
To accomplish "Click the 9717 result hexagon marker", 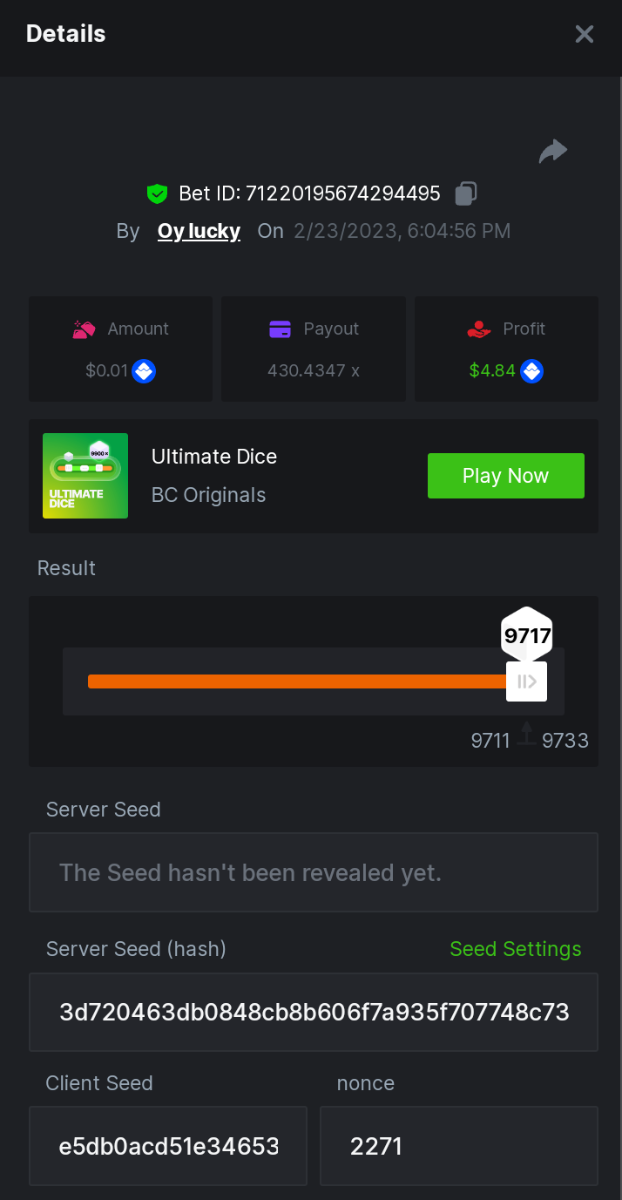I will (526, 636).
